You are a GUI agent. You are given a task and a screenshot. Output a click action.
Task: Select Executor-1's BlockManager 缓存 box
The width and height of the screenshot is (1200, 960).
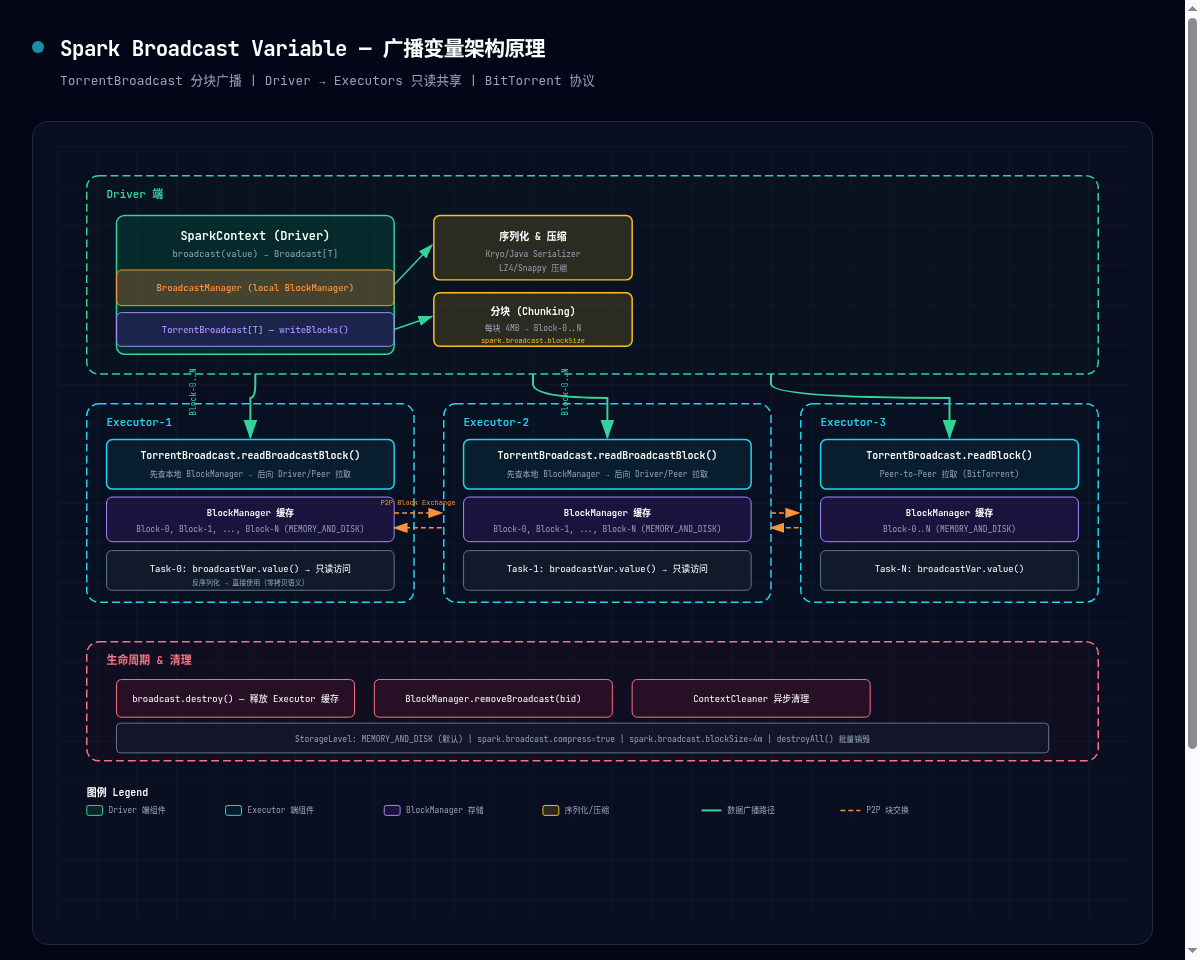[250, 519]
